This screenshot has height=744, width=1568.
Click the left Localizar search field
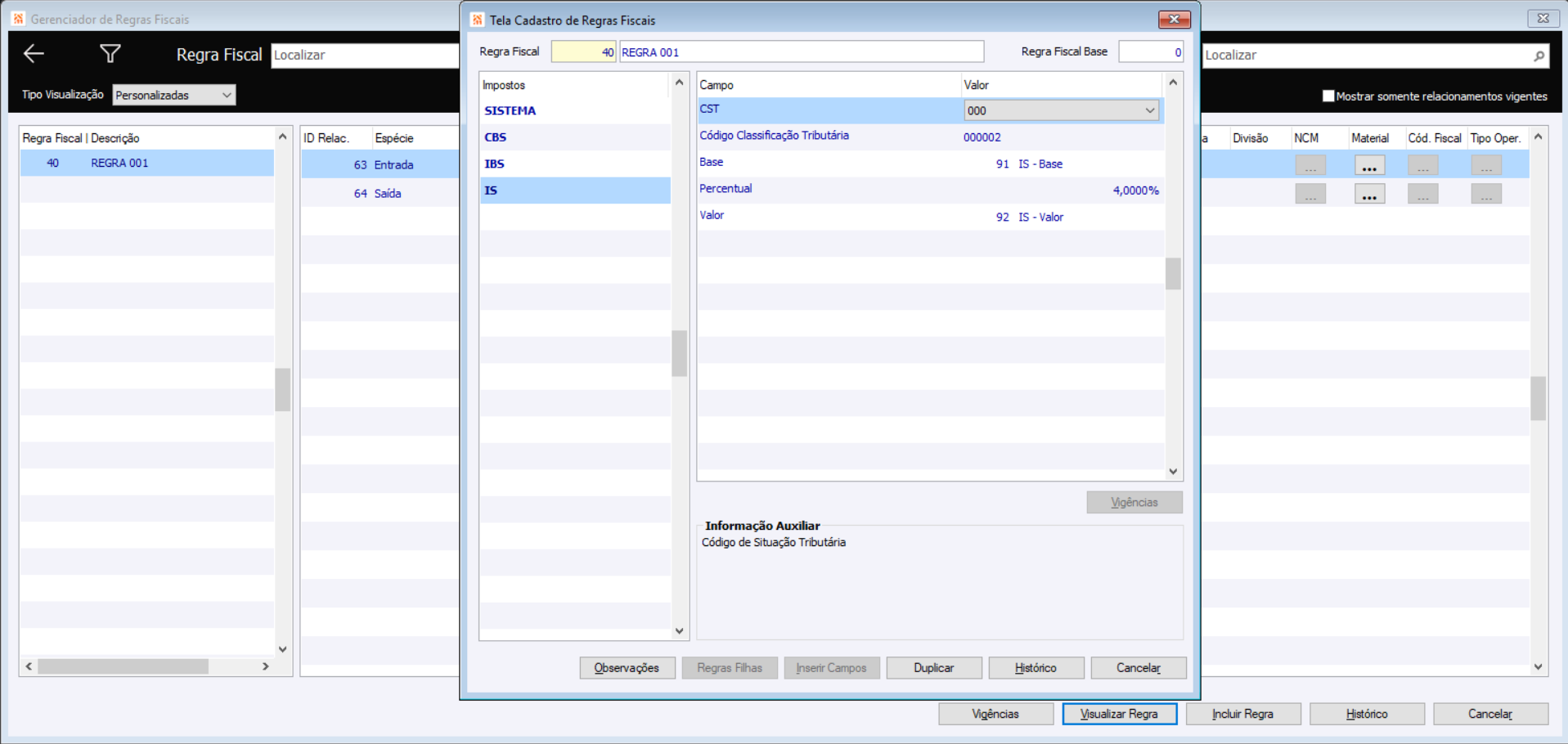coord(365,55)
